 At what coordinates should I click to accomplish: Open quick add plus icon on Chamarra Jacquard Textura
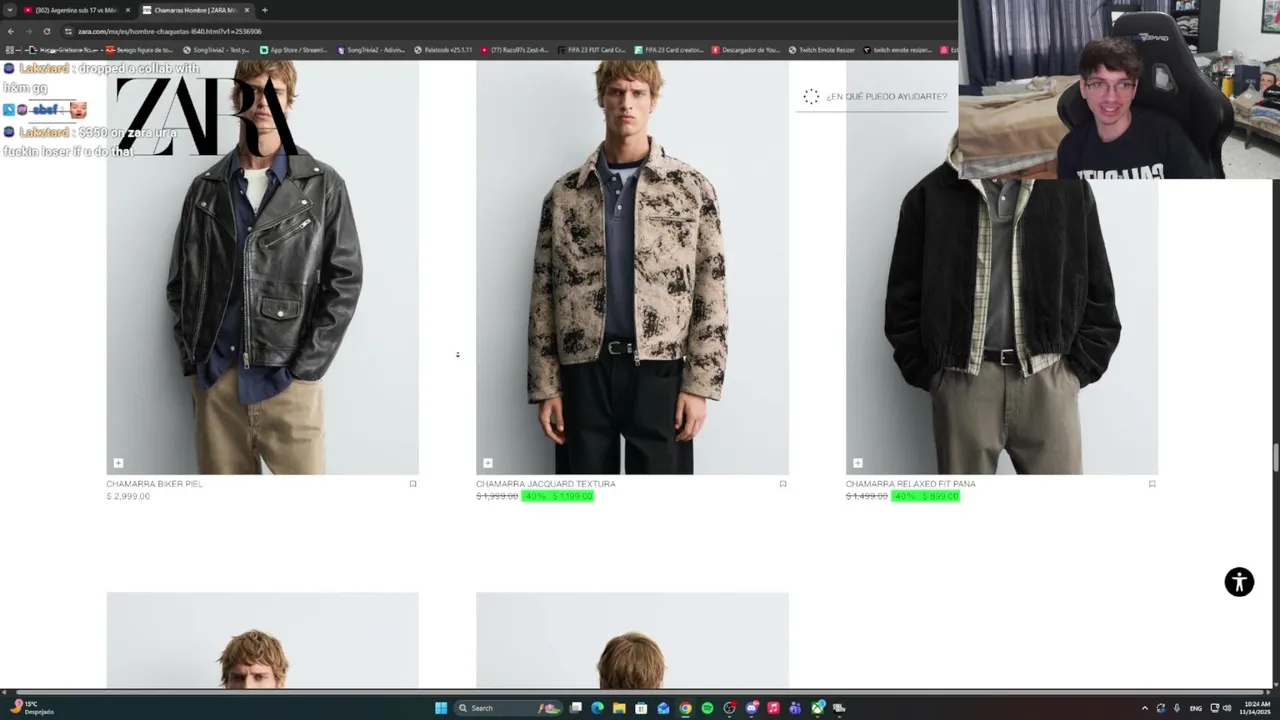click(488, 463)
